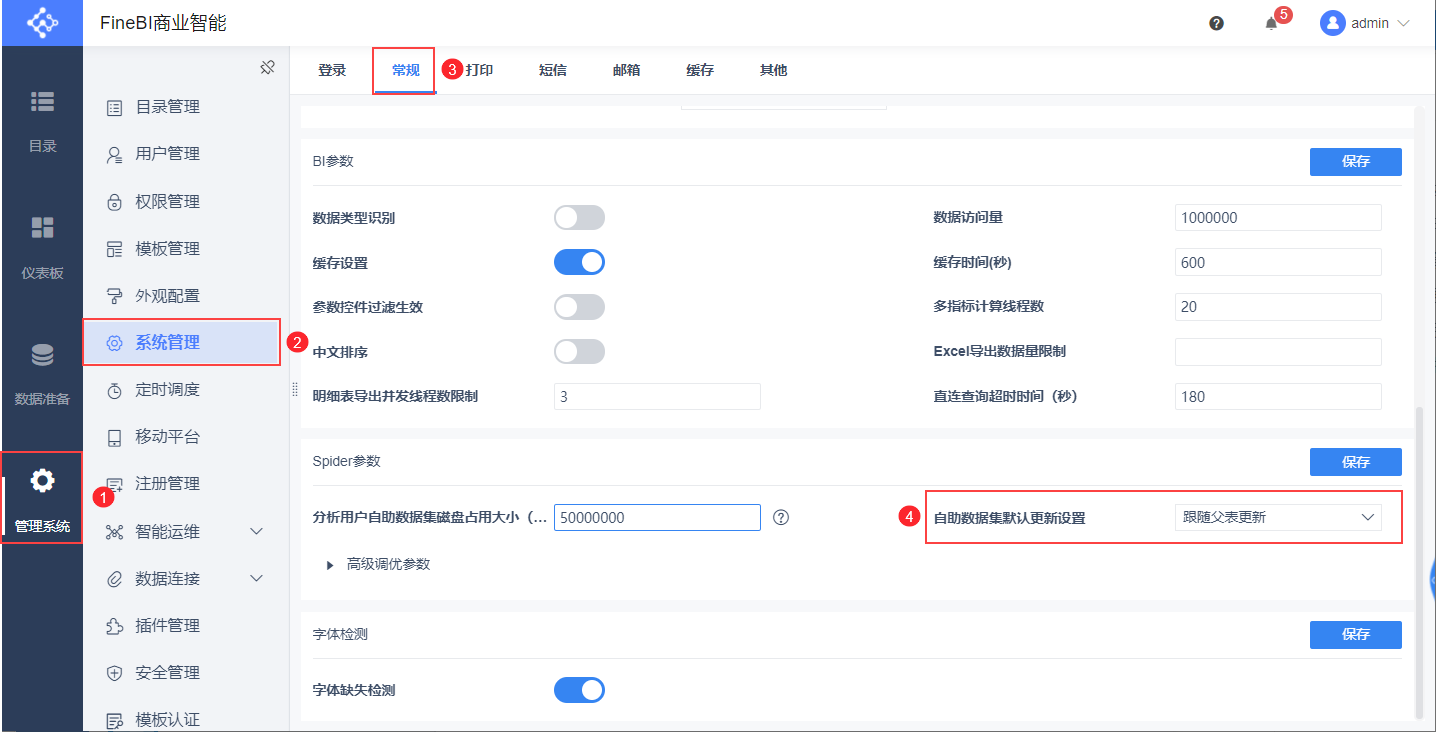Click the 外观配置 paint roller icon
This screenshot has height=732, width=1436.
pos(115,296)
